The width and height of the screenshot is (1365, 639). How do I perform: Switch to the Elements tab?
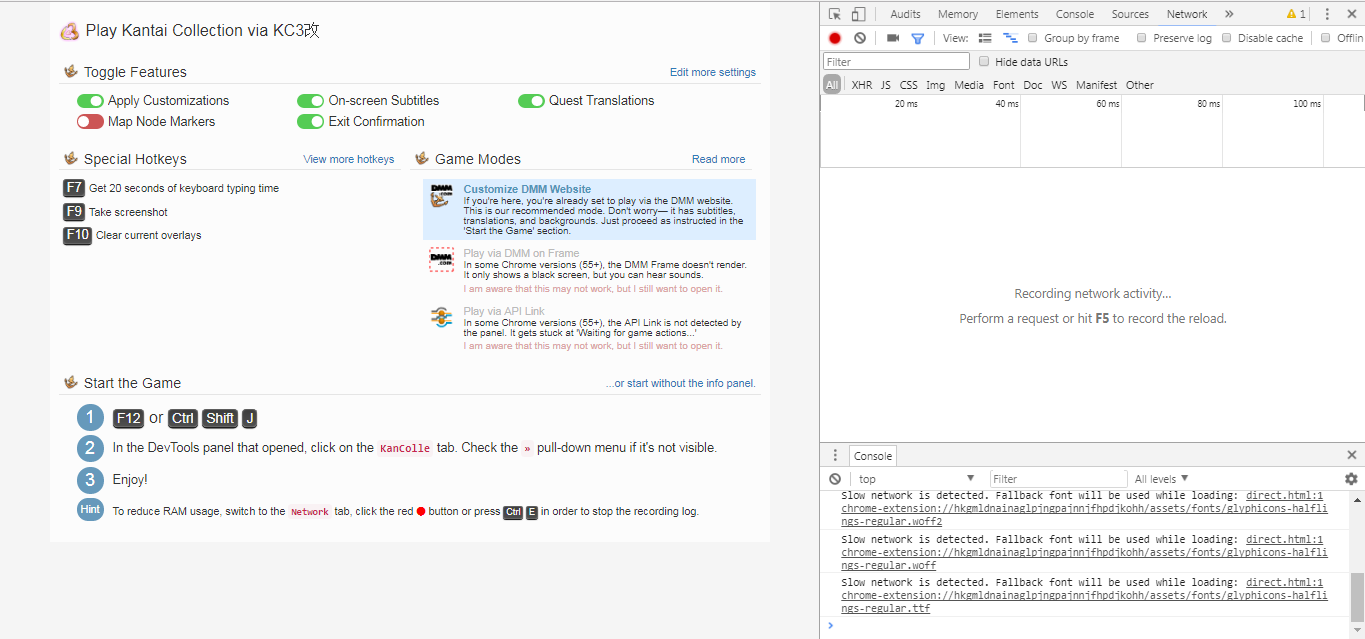click(1017, 14)
